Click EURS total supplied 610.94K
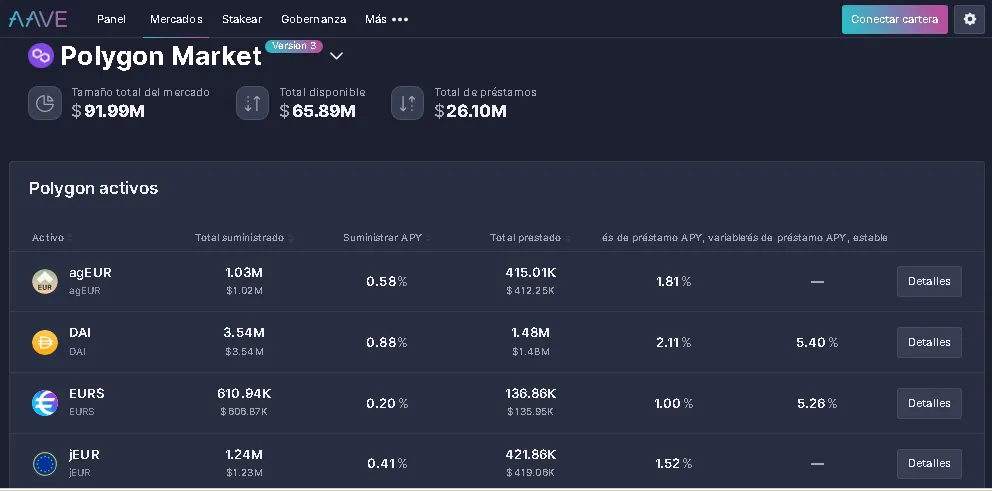 click(x=244, y=394)
